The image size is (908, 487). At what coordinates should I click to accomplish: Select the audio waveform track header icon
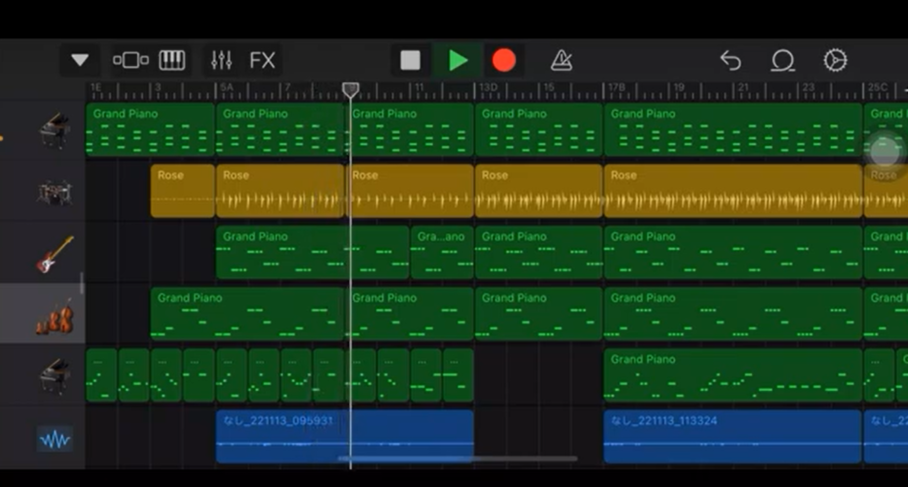click(x=54, y=439)
